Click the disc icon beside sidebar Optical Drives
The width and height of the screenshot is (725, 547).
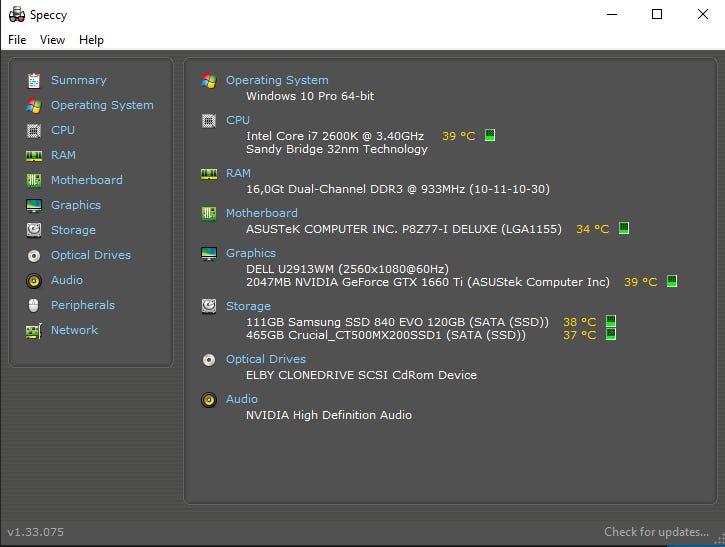(34, 256)
